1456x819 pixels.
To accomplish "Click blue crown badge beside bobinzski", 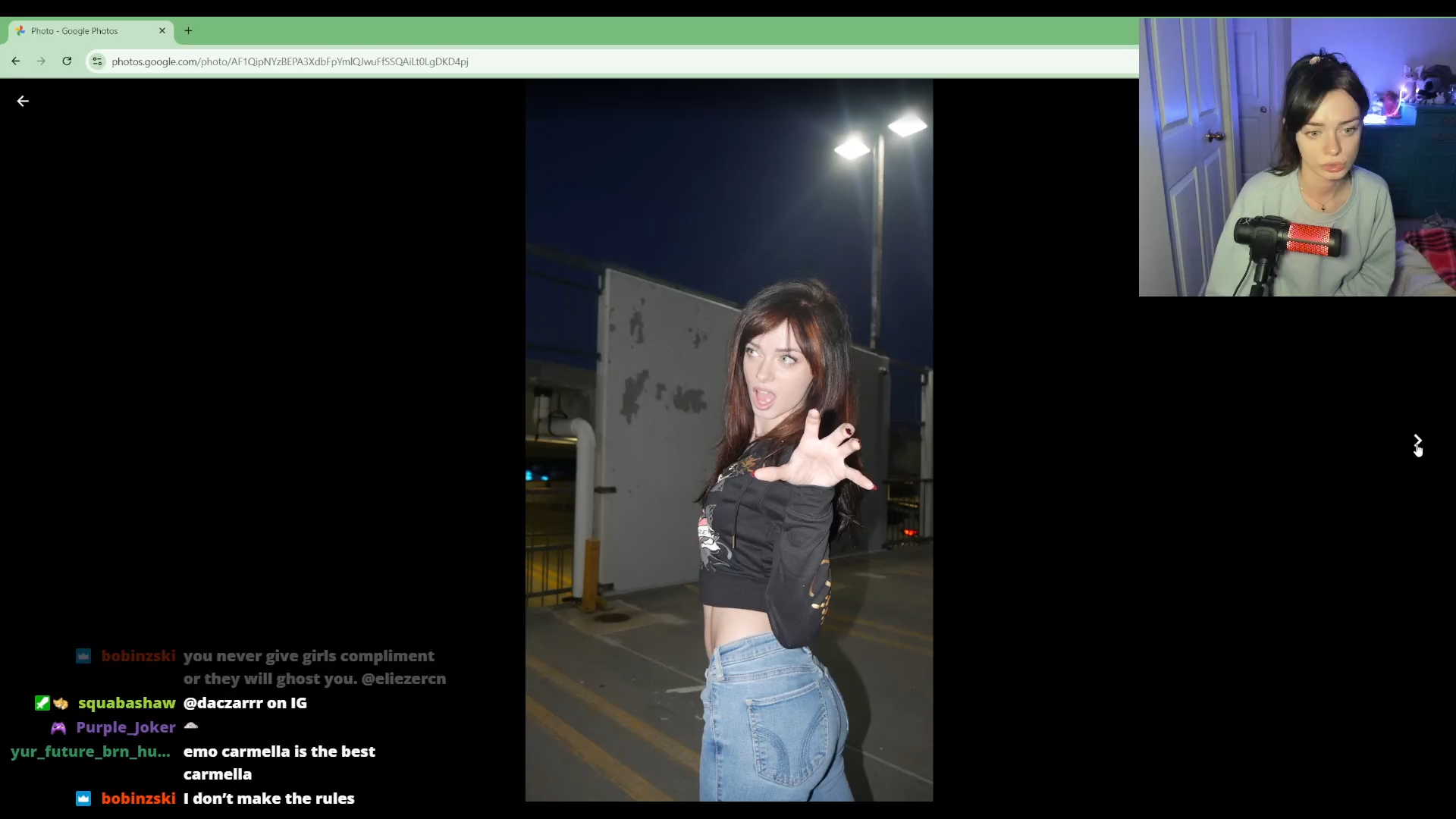I will click(83, 799).
